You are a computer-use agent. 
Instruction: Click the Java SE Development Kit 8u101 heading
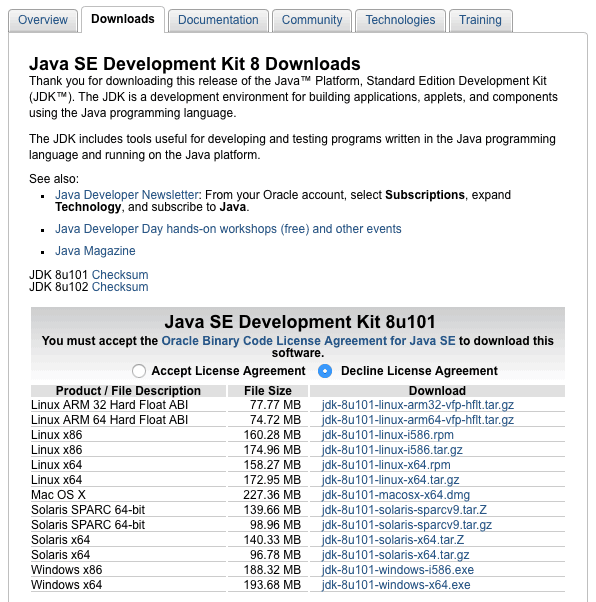pyautogui.click(x=300, y=322)
